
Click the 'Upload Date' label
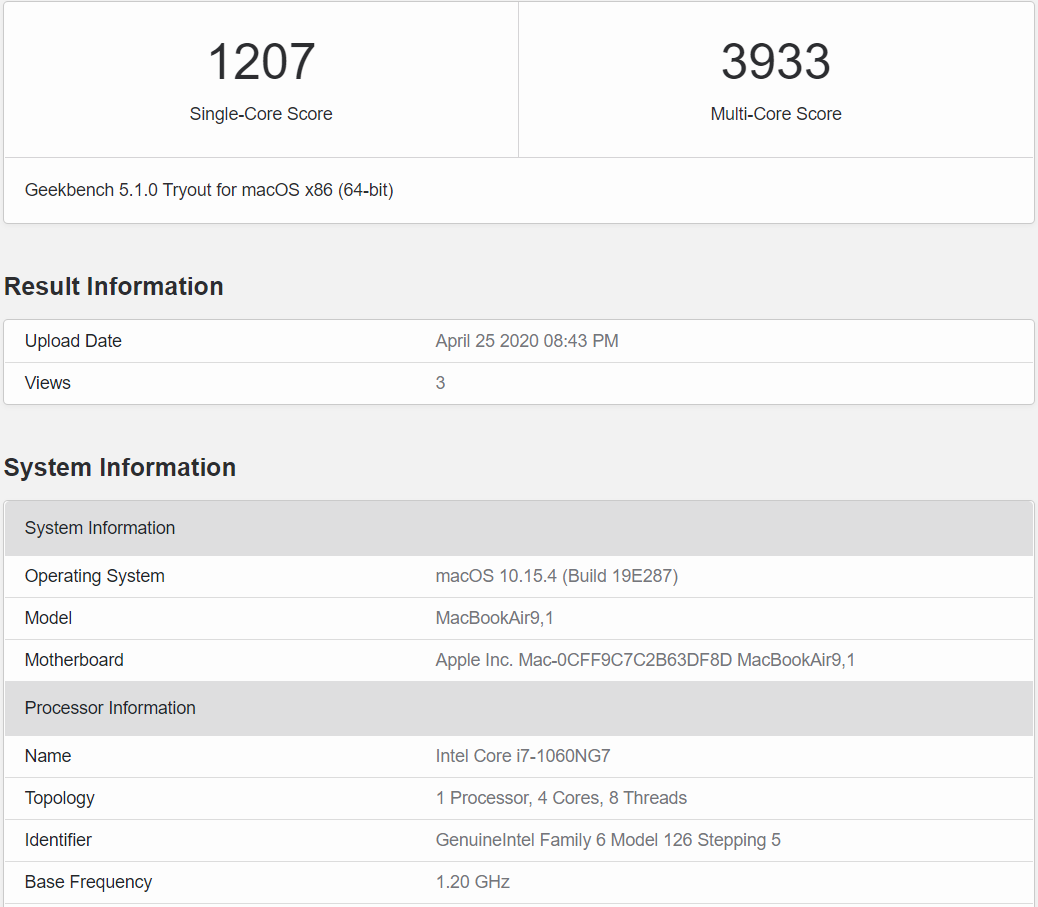[x=73, y=341]
